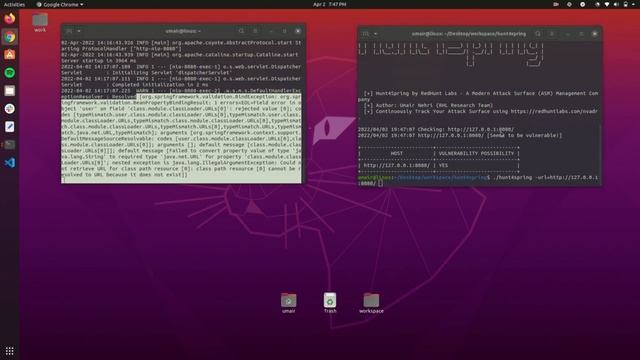Open the white window app icon in the dock

(x=10, y=91)
